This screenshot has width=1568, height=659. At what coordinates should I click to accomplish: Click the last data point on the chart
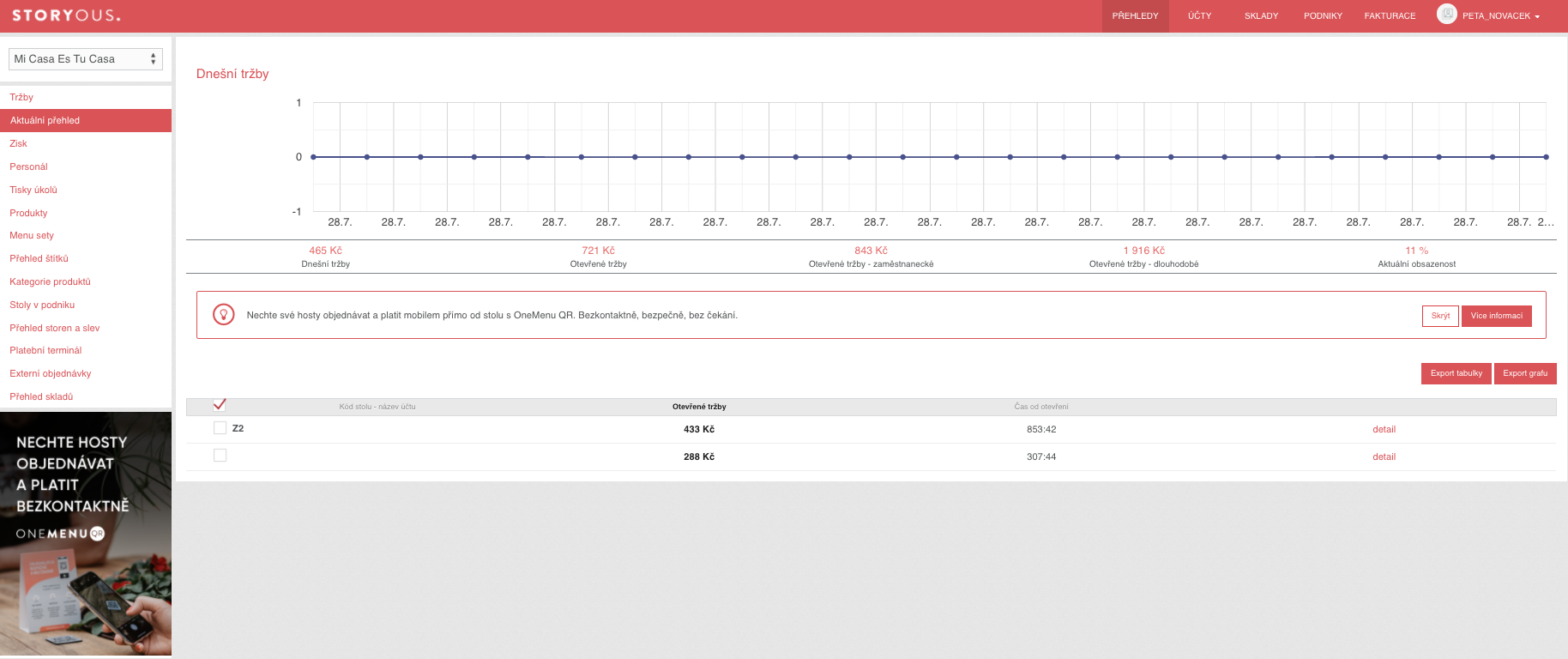(1546, 157)
